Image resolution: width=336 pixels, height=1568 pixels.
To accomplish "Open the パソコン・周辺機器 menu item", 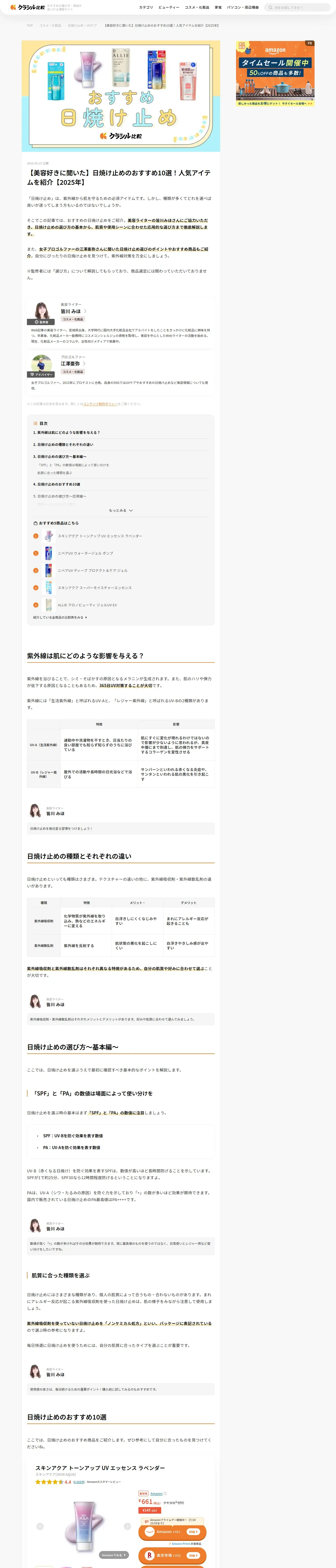I will click(x=243, y=7).
